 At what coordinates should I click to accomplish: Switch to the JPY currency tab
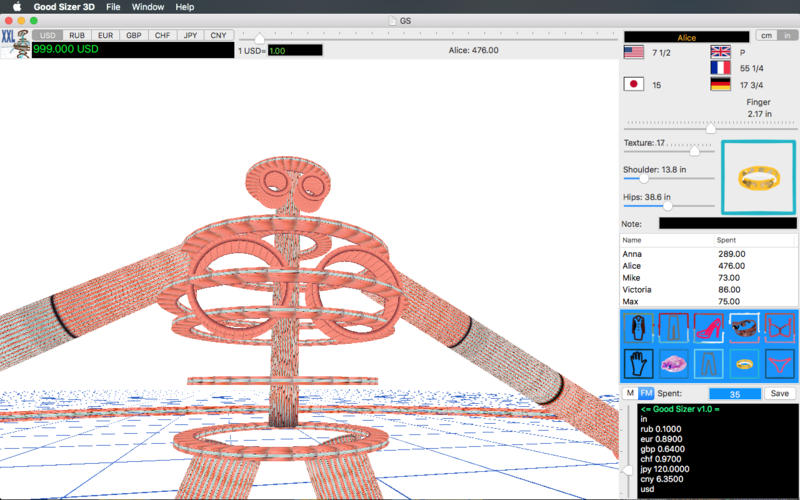tap(189, 35)
